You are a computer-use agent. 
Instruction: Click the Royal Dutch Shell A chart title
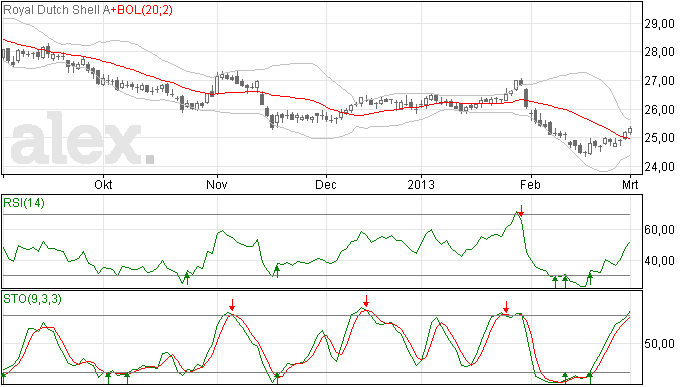(x=56, y=10)
